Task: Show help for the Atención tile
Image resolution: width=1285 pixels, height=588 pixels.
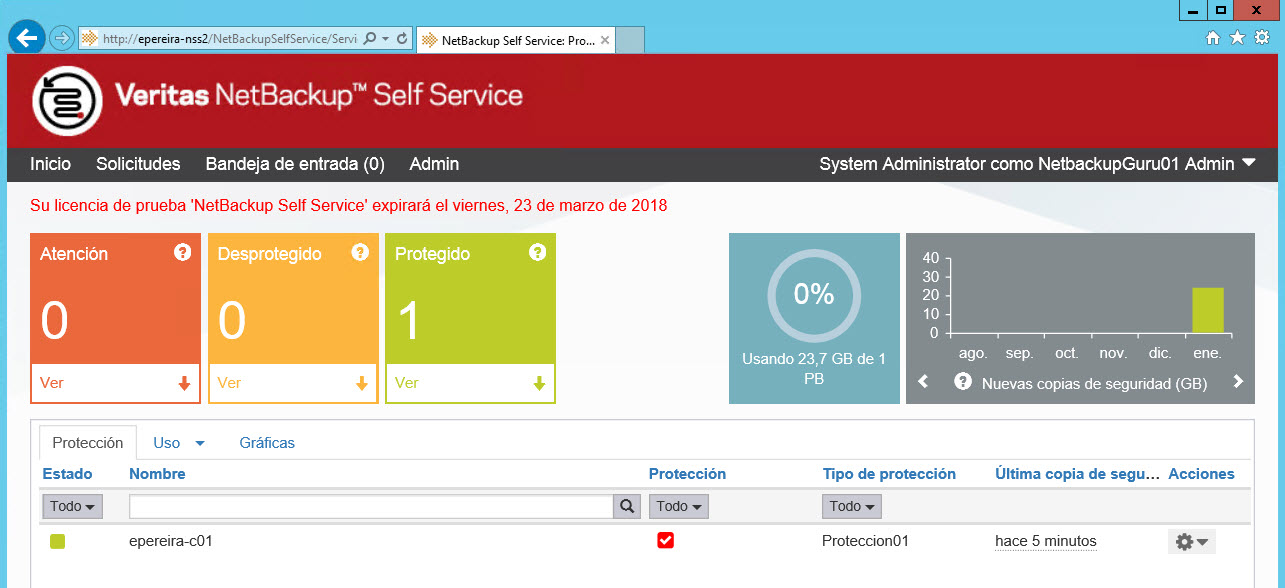Action: tap(182, 252)
